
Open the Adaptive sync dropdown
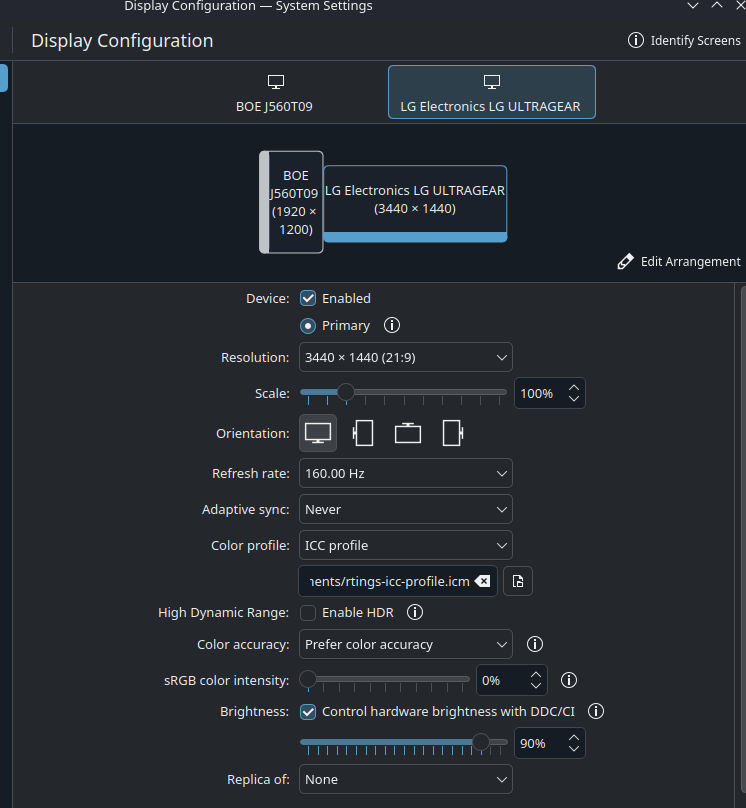click(406, 509)
